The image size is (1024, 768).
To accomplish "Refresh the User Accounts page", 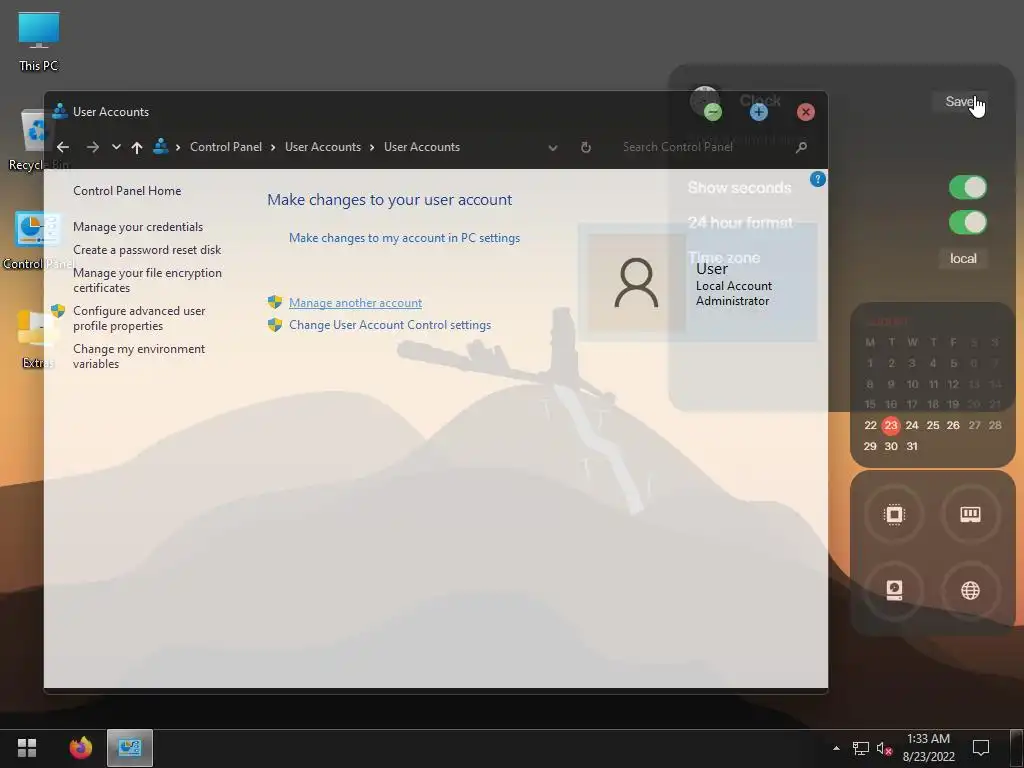I will [586, 148].
